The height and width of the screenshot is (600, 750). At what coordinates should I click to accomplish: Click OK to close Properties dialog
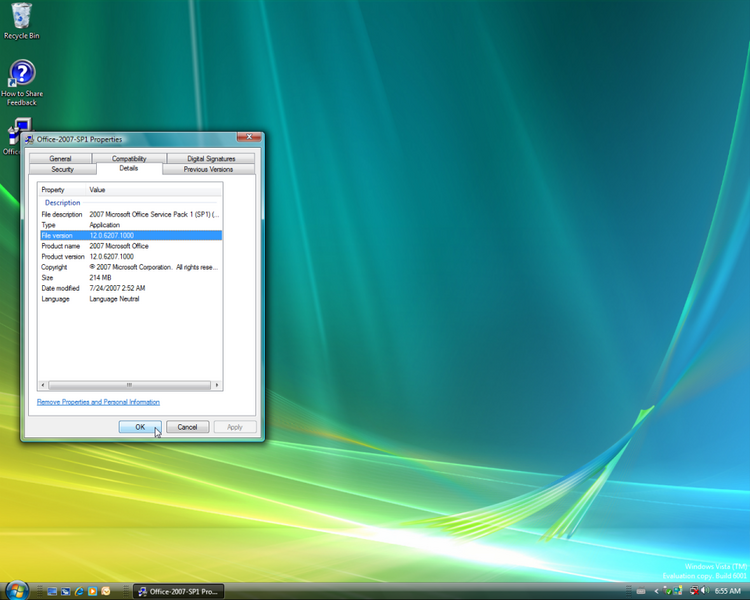[140, 427]
